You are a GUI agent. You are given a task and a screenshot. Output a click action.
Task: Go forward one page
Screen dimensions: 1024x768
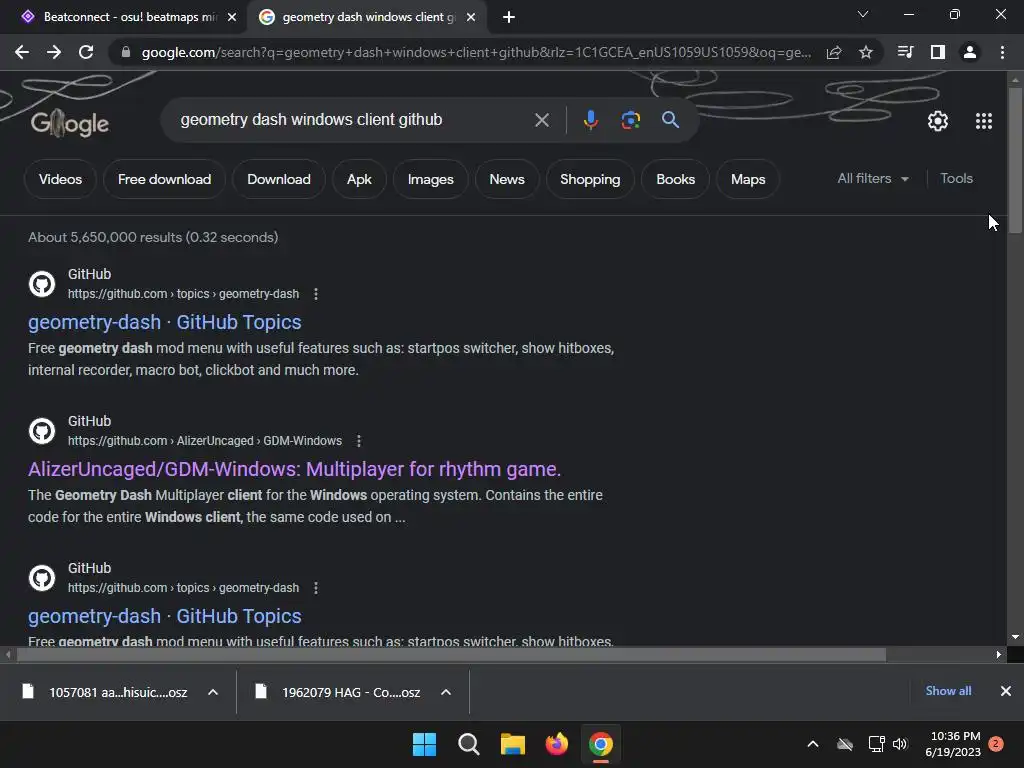(54, 52)
